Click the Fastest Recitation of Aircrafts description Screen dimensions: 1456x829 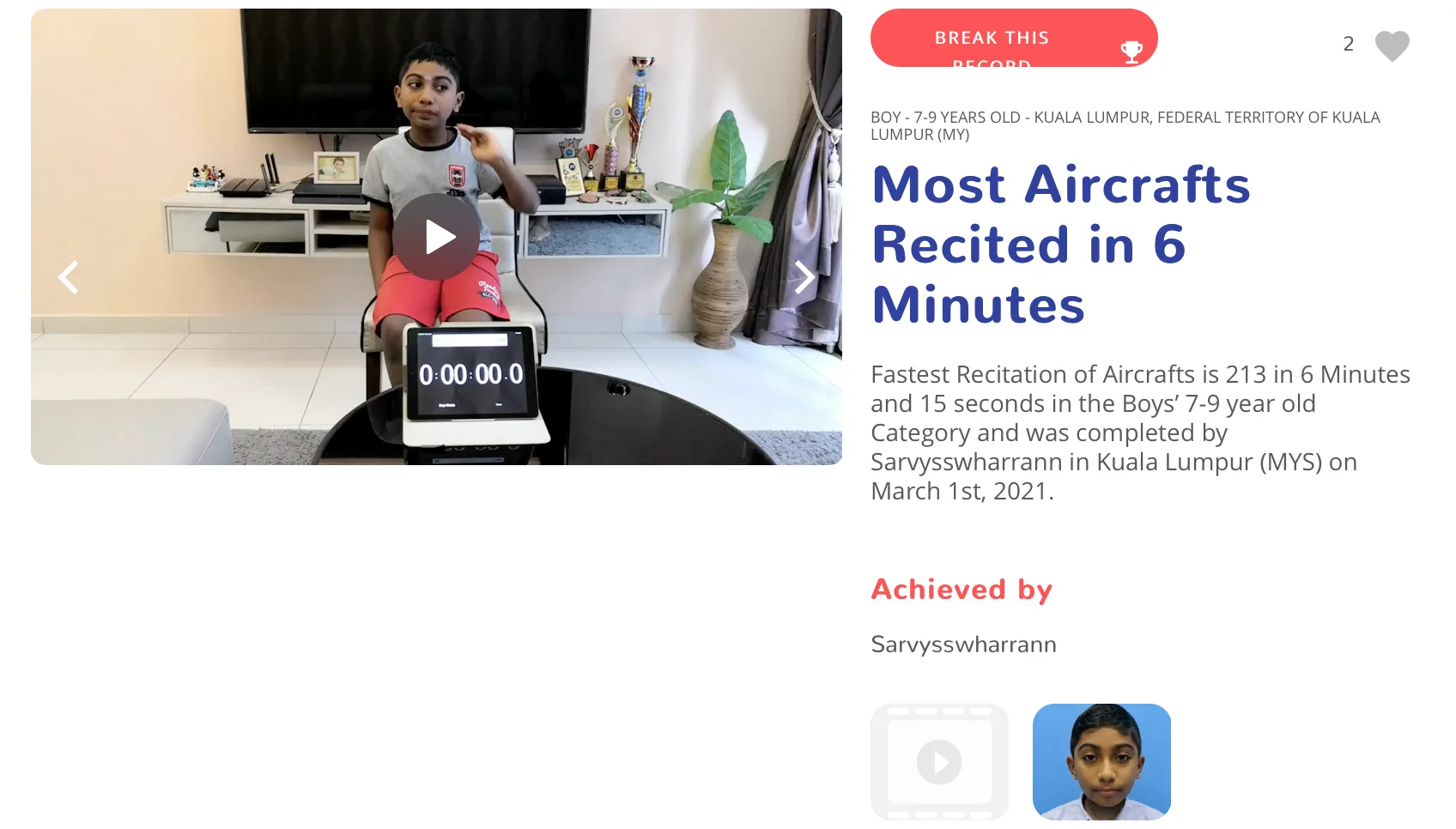[x=1140, y=433]
